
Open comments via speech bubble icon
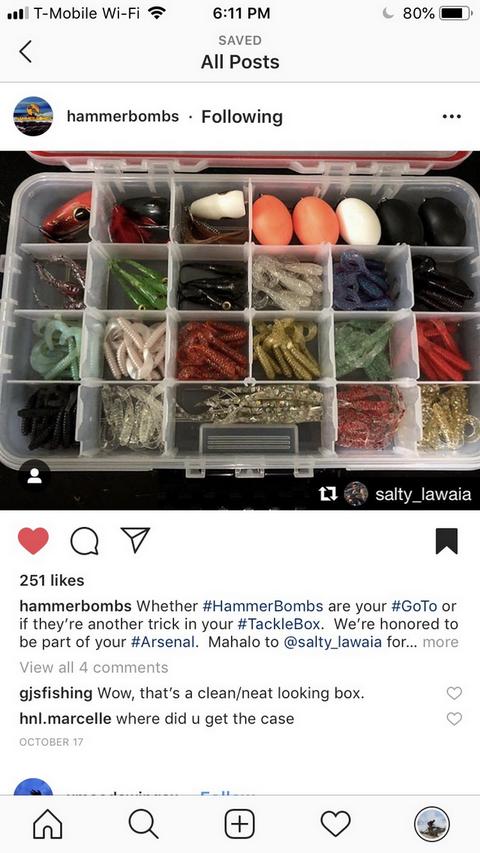click(x=84, y=541)
